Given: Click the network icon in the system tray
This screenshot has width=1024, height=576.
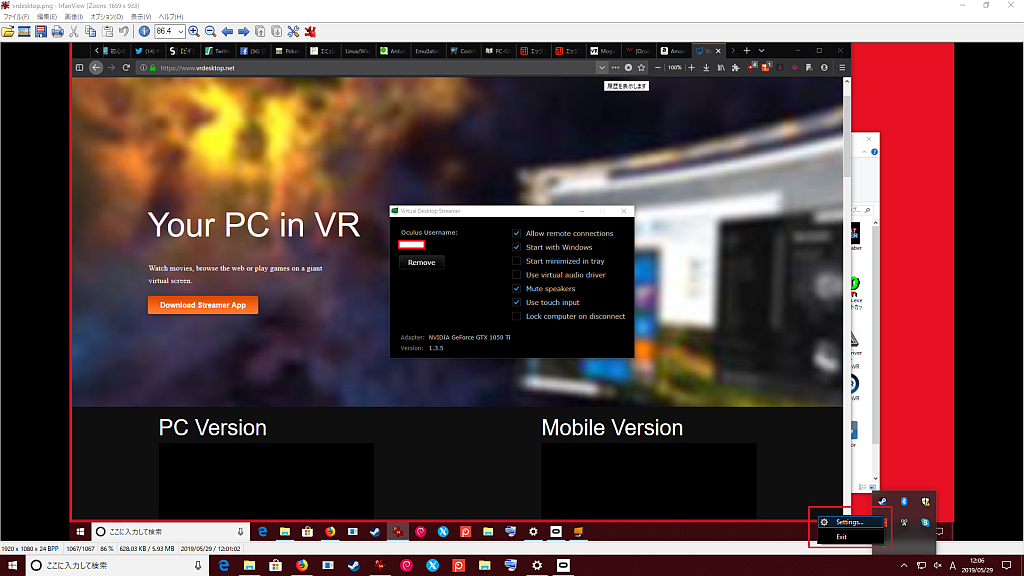Looking at the screenshot, I should coord(921,566).
